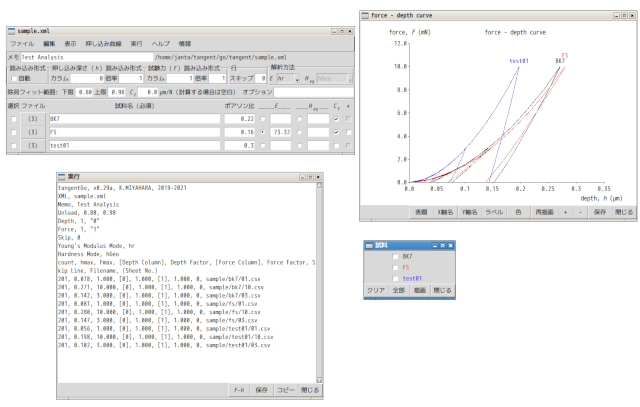Toggle the + column checkbox for FS
The height and width of the screenshot is (407, 640).
pyautogui.click(x=349, y=132)
